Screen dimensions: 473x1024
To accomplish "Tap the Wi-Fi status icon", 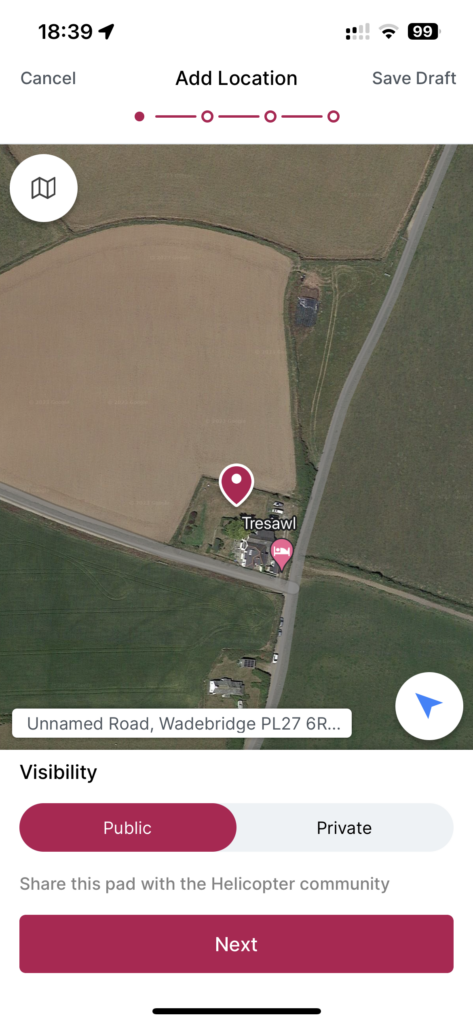I will point(389,31).
